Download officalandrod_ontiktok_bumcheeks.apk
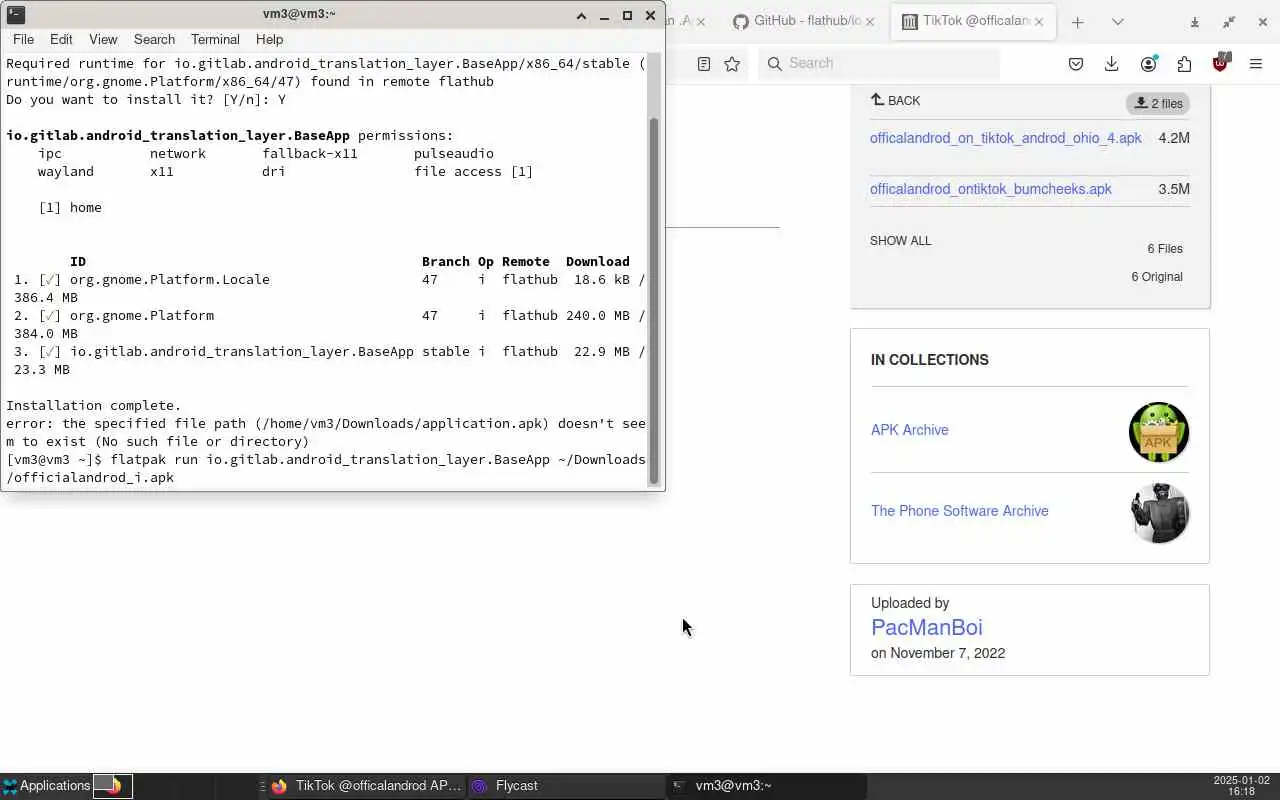The width and height of the screenshot is (1280, 800). tap(990, 189)
